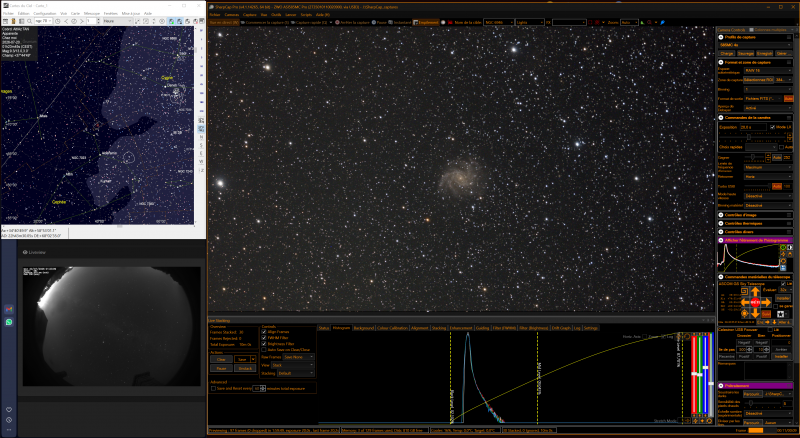
Task: Click the Colonnes multiples icon in Camera Controls
Action: (x=752, y=30)
